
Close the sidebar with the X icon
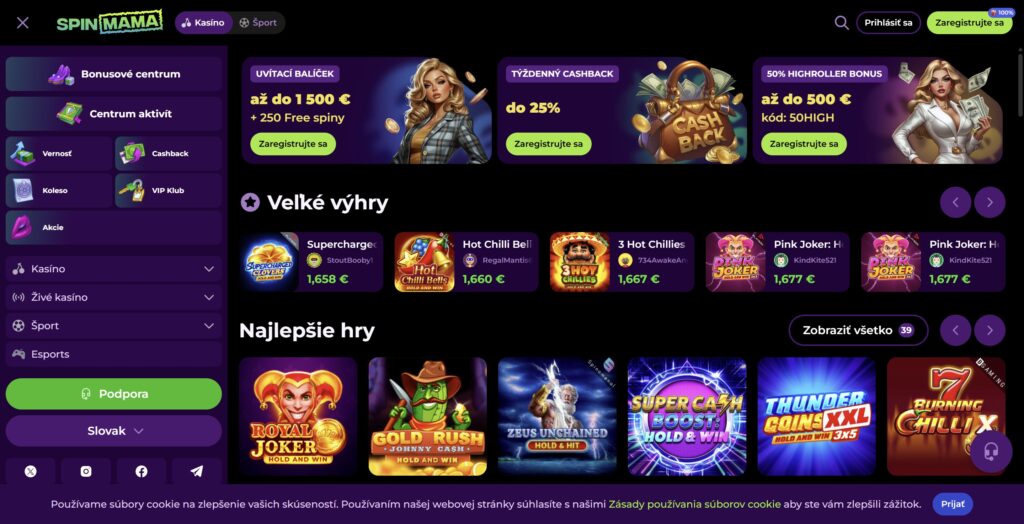[23, 23]
